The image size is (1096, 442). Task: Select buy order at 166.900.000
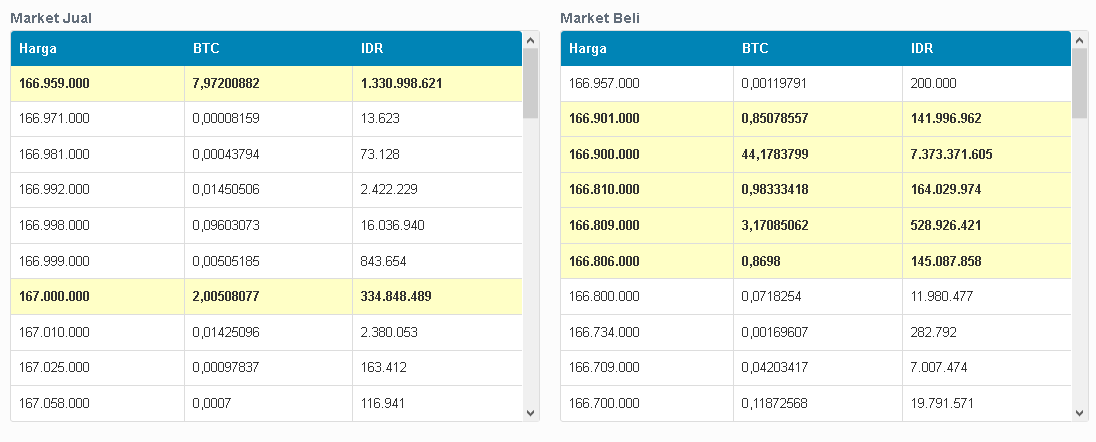(604, 154)
